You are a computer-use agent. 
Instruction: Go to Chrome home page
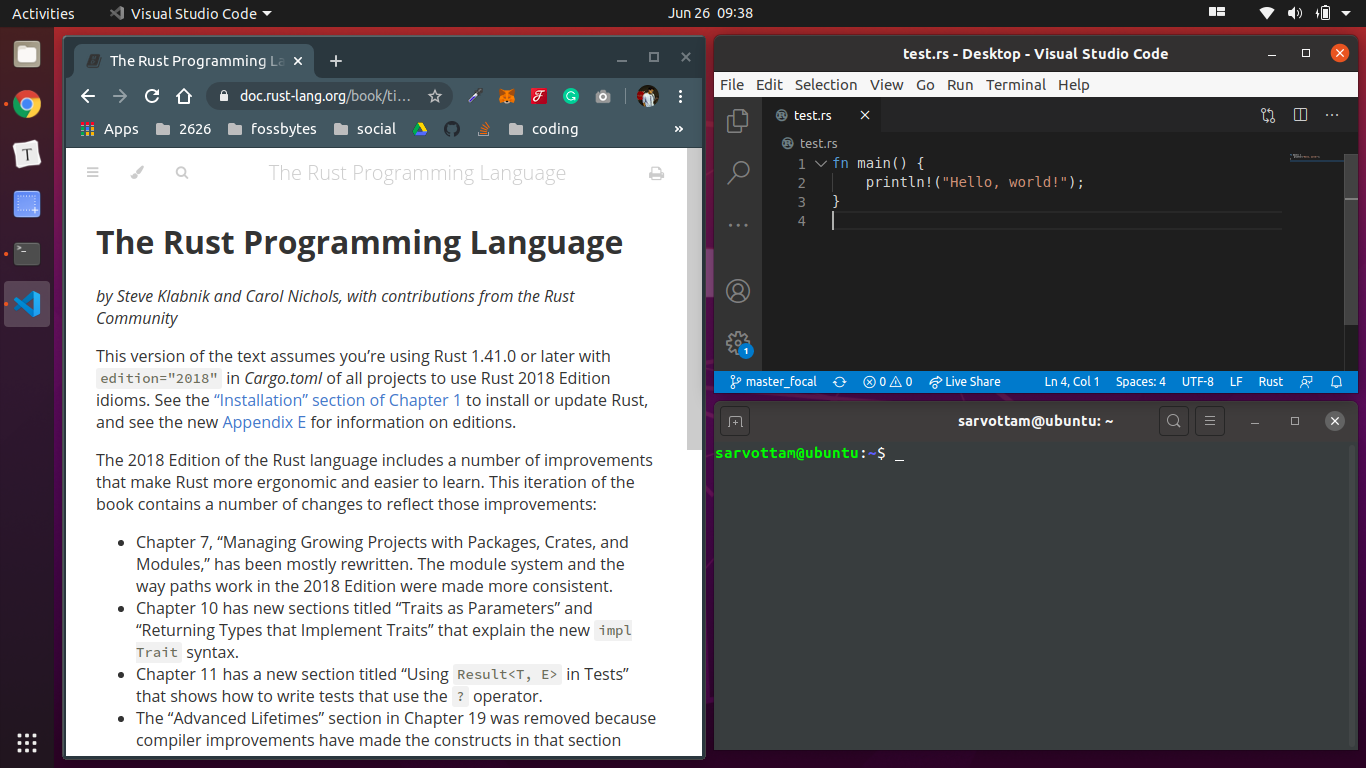click(x=184, y=96)
